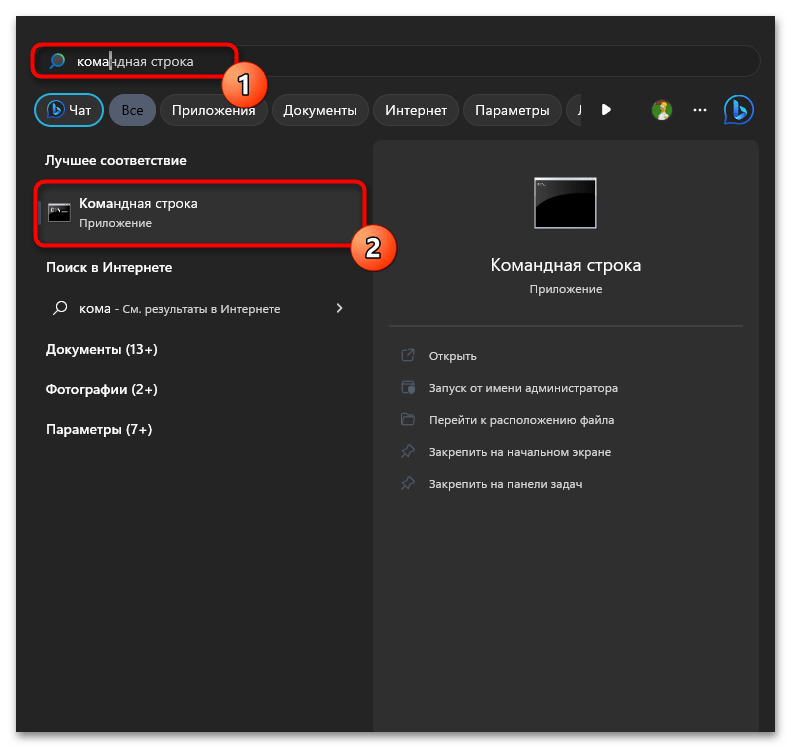The image size is (791, 748).
Task: Show more filters with the arrow button
Action: pos(606,109)
